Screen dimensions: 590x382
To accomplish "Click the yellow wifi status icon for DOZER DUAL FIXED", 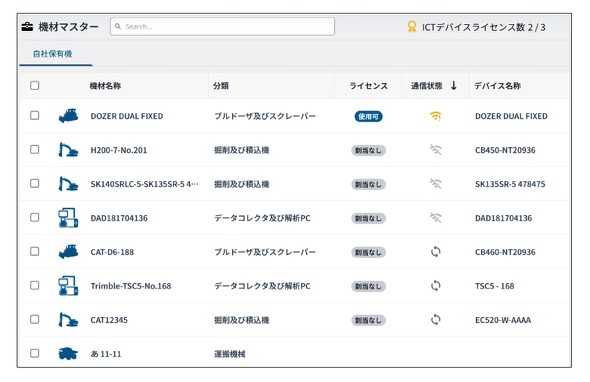I will point(435,116).
